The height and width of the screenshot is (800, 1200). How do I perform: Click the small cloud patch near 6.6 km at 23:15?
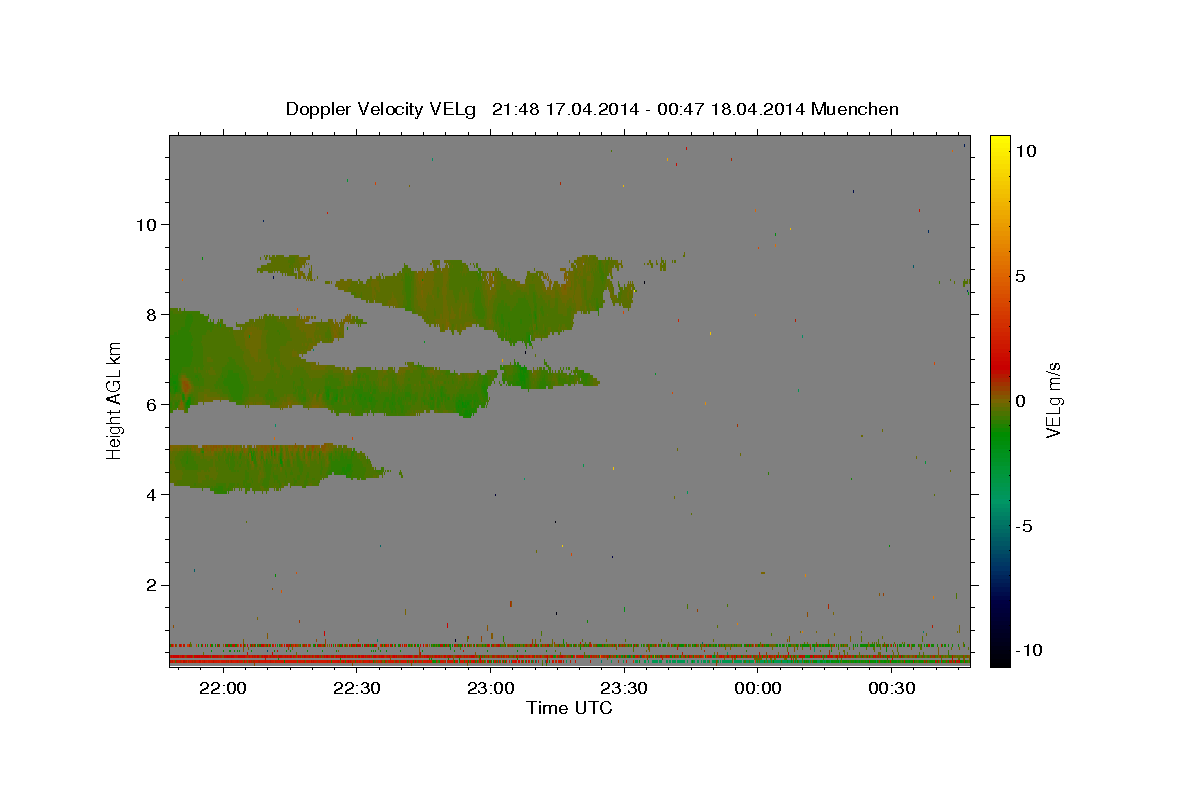click(548, 376)
